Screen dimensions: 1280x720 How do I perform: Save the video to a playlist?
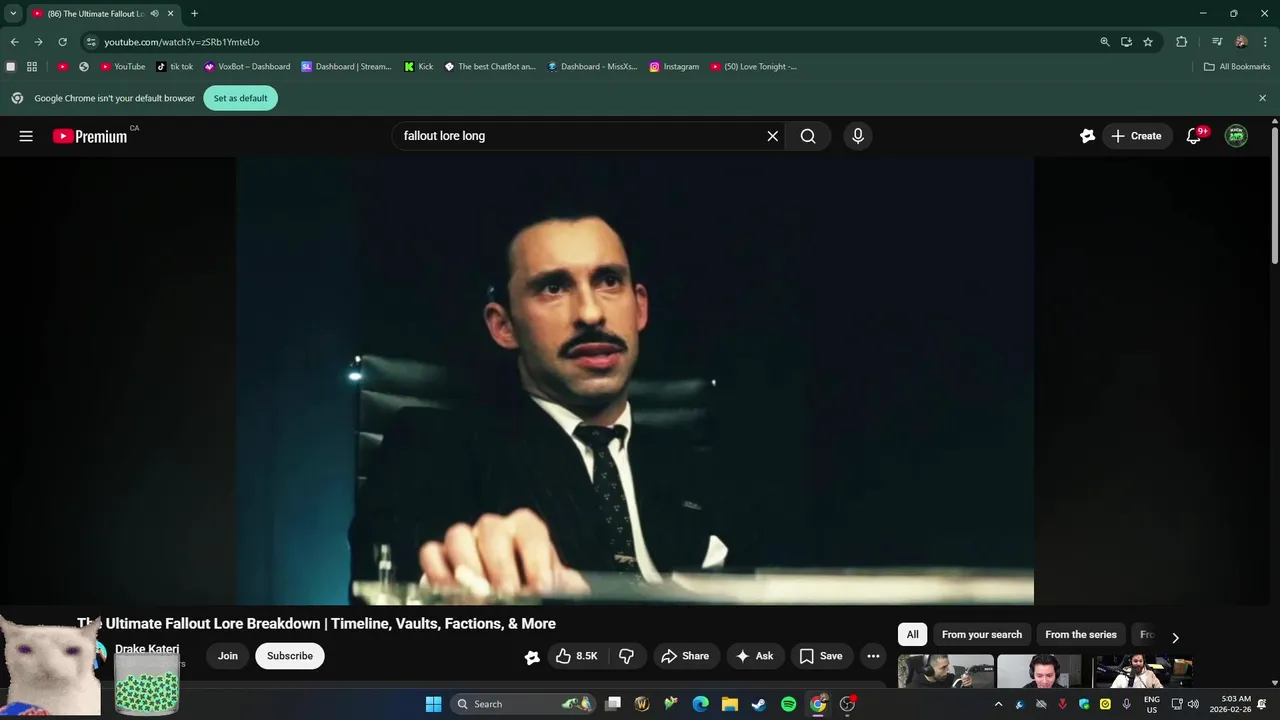click(821, 656)
